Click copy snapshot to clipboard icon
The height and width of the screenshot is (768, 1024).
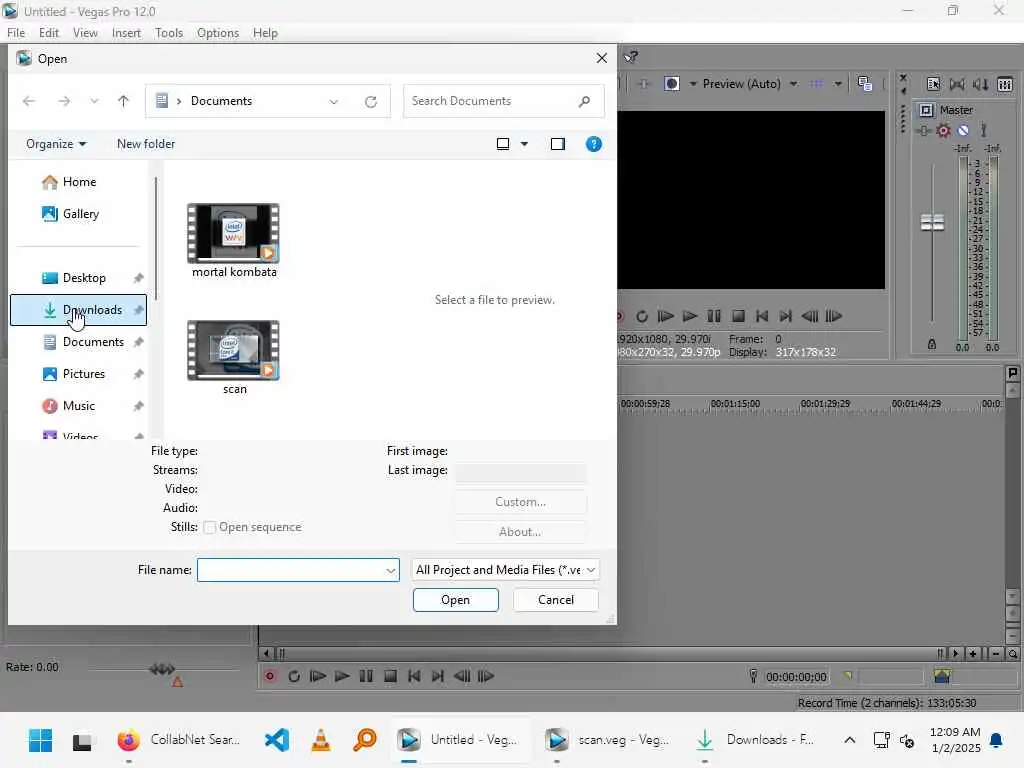[x=865, y=84]
